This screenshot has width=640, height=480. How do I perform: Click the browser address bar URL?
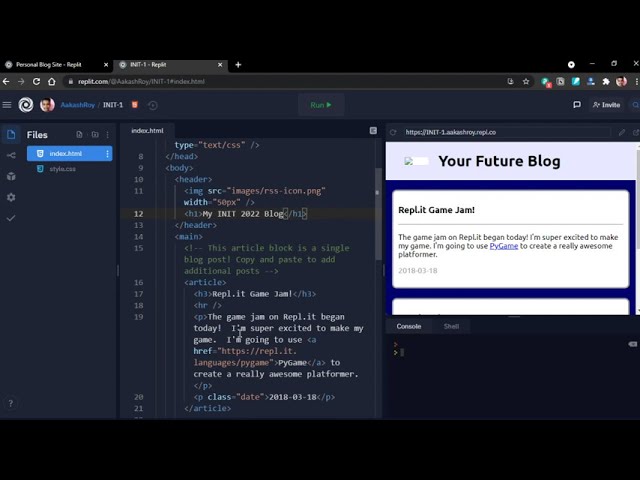coord(141,82)
